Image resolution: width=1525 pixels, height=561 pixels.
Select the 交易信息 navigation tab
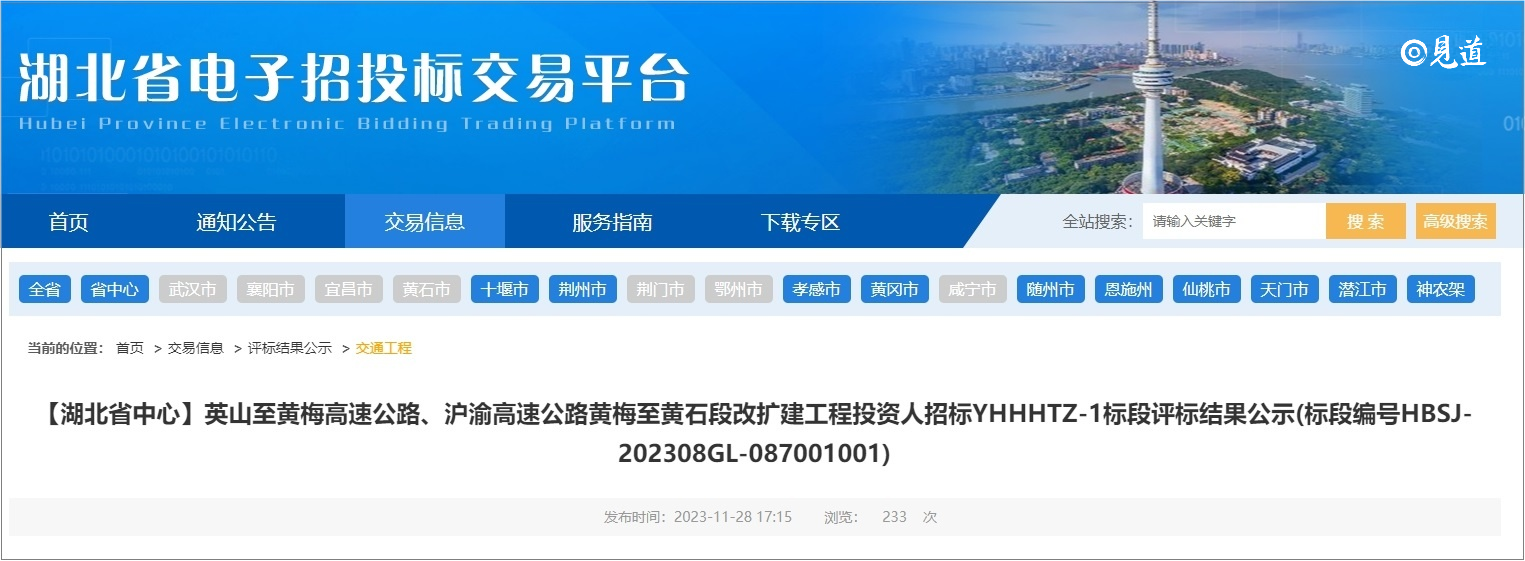pyautogui.click(x=424, y=222)
